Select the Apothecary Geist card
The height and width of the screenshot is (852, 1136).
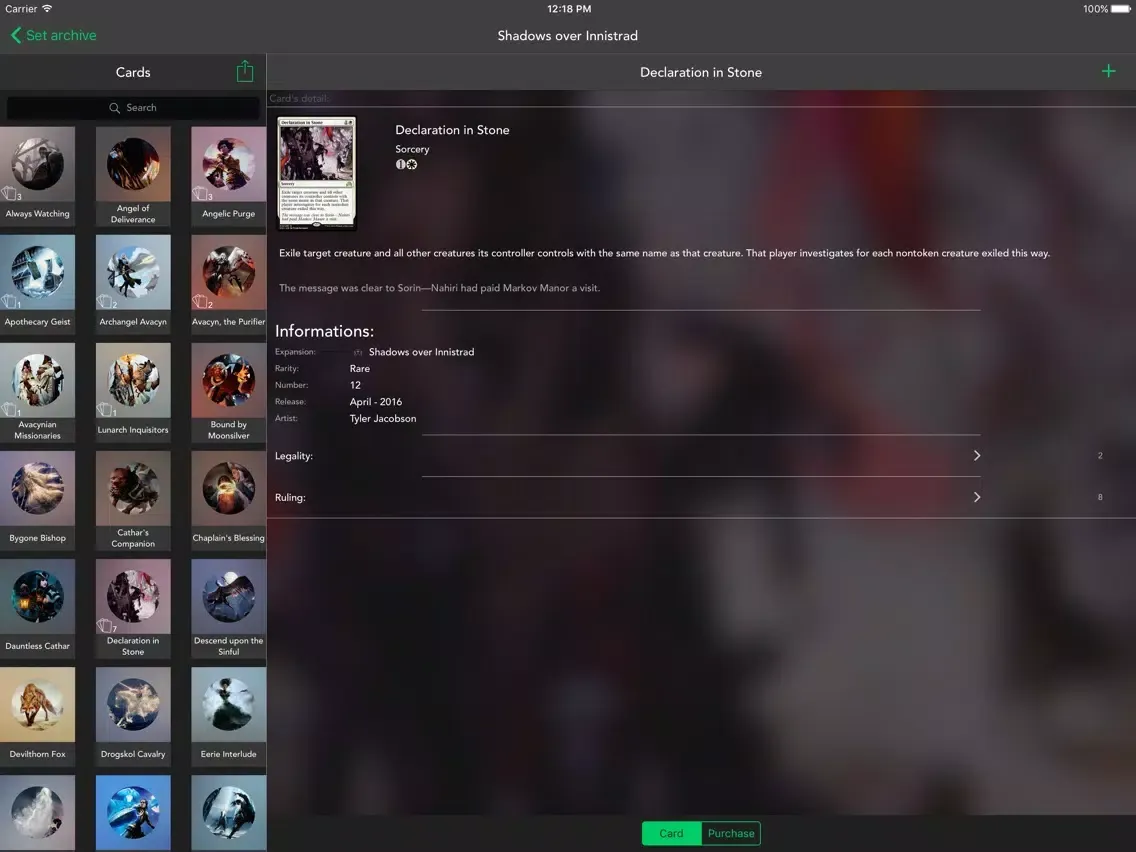[38, 283]
